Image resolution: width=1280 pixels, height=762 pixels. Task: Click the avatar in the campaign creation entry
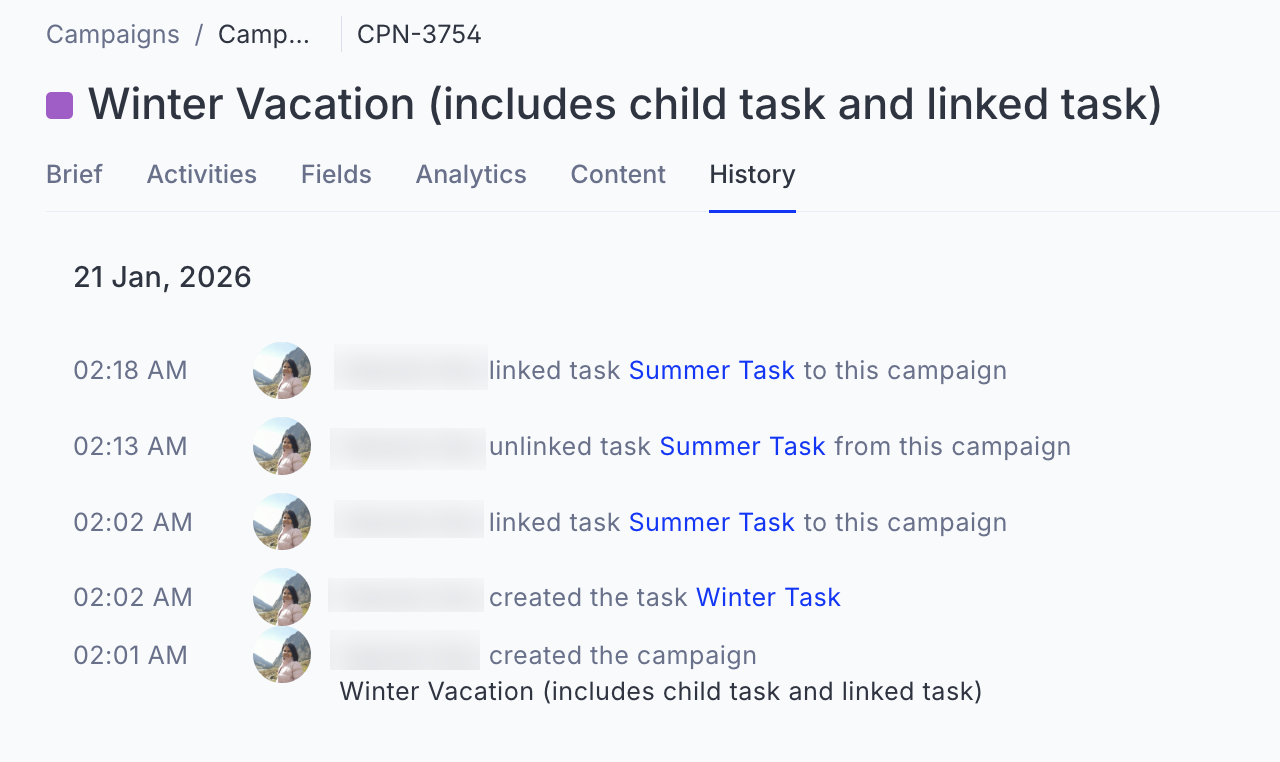click(x=282, y=655)
